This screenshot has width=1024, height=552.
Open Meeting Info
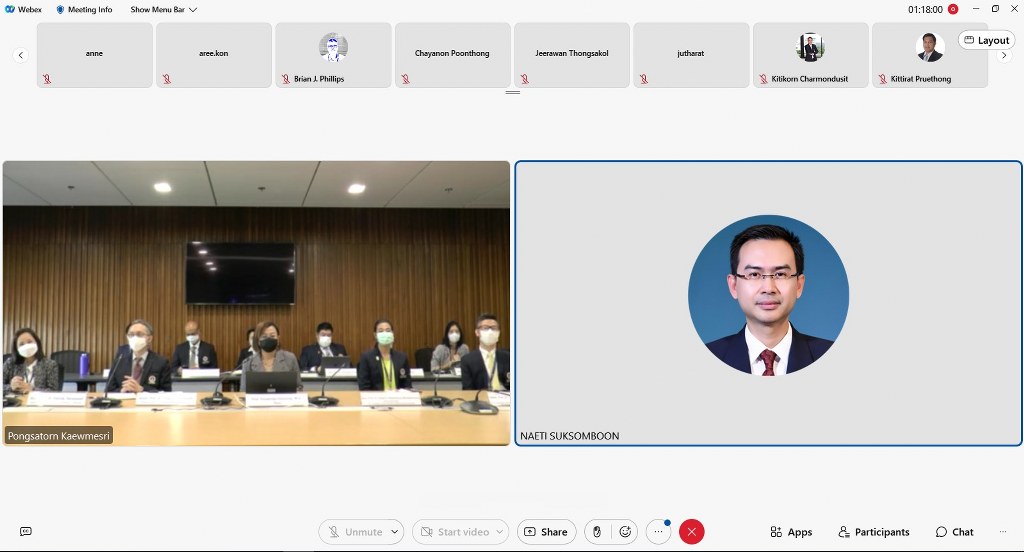84,10
